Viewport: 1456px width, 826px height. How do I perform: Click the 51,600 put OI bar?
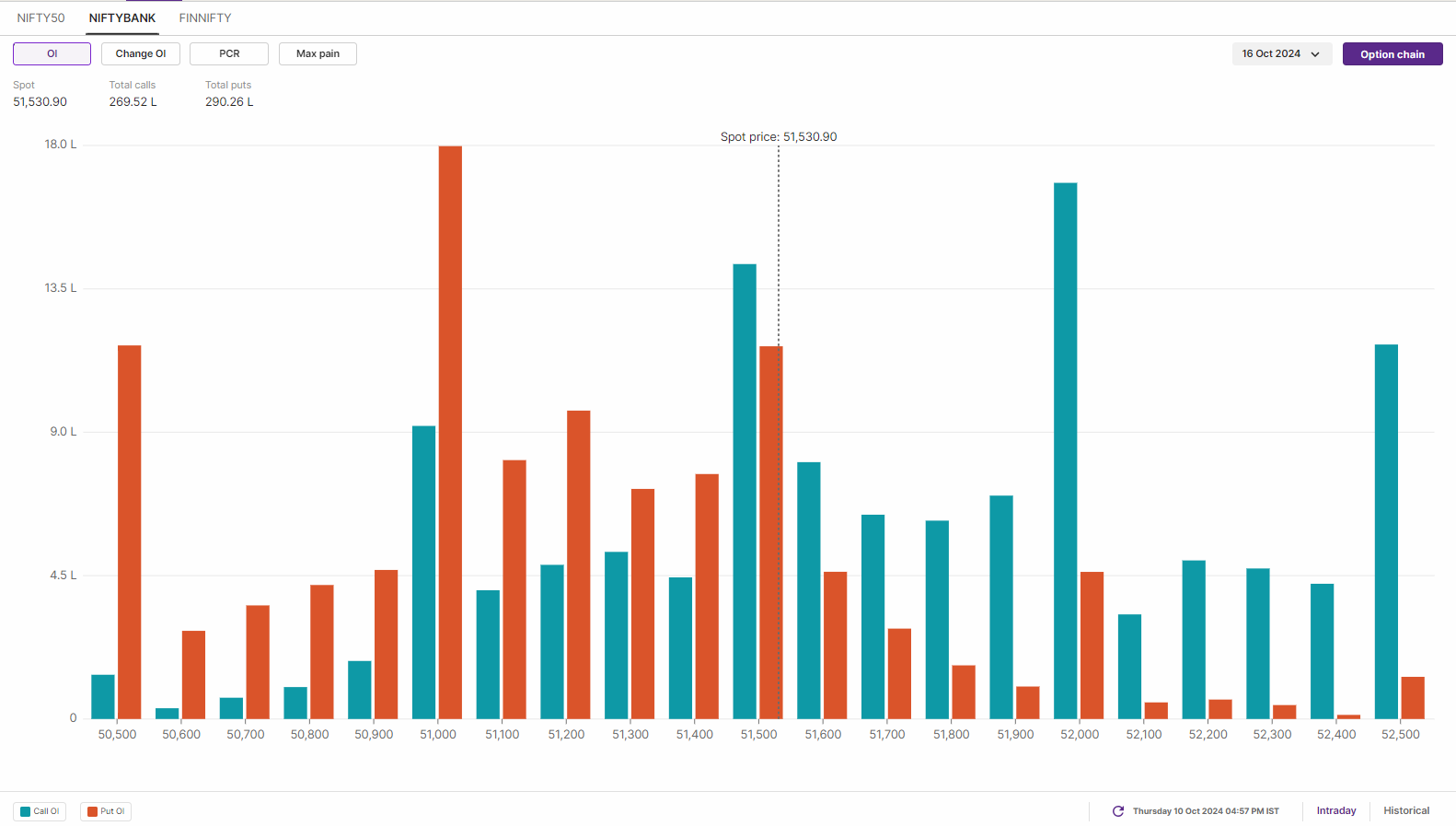click(x=835, y=646)
